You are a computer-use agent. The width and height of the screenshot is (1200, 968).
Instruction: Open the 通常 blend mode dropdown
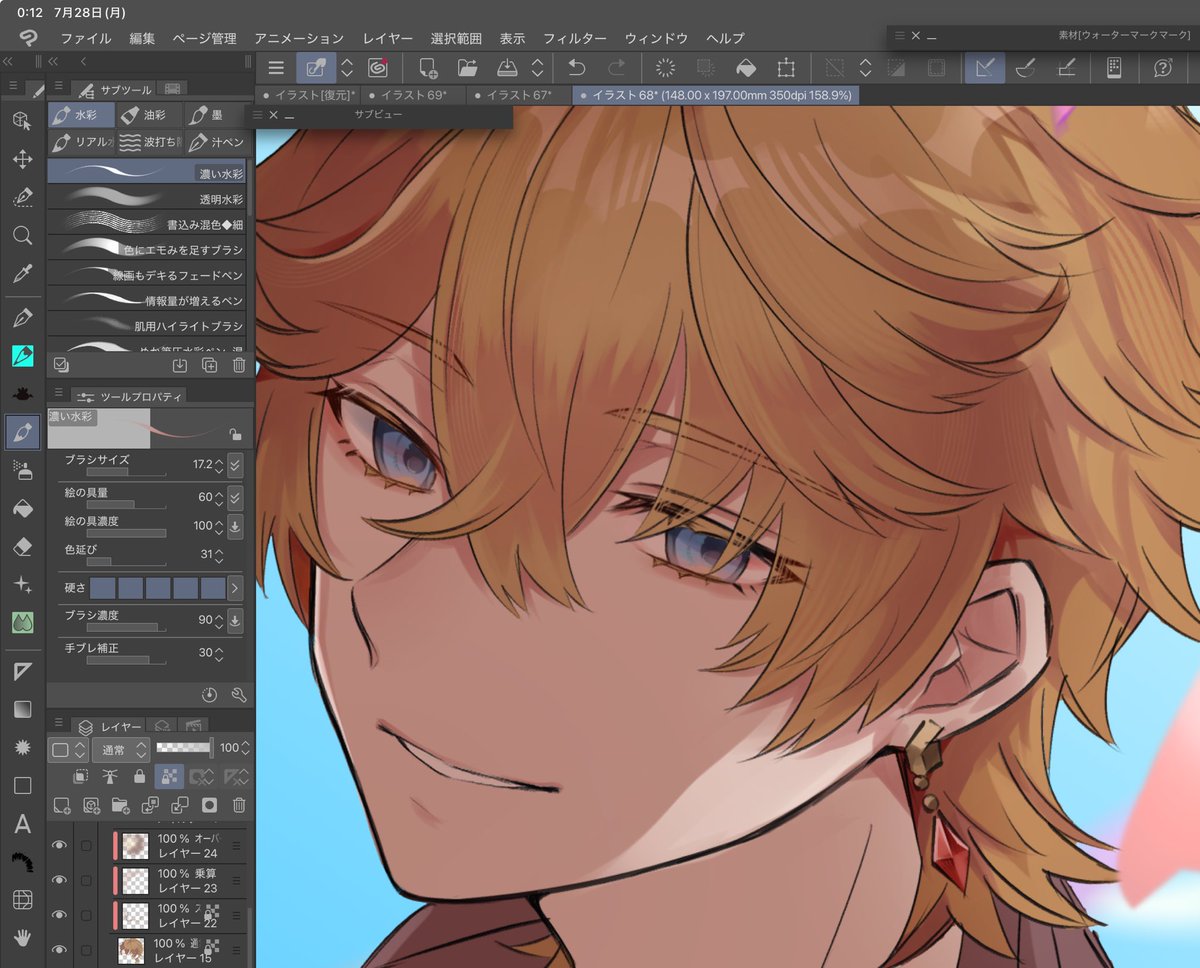point(121,748)
